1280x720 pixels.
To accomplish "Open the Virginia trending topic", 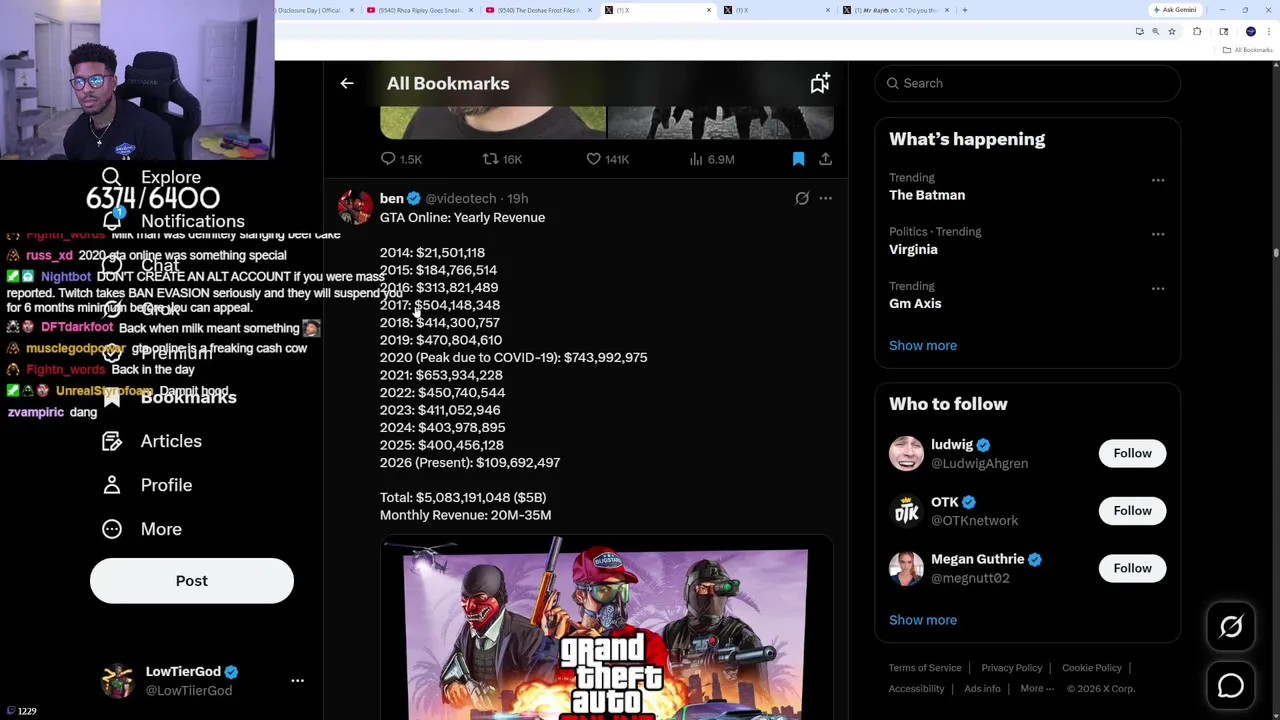I will coord(913,249).
